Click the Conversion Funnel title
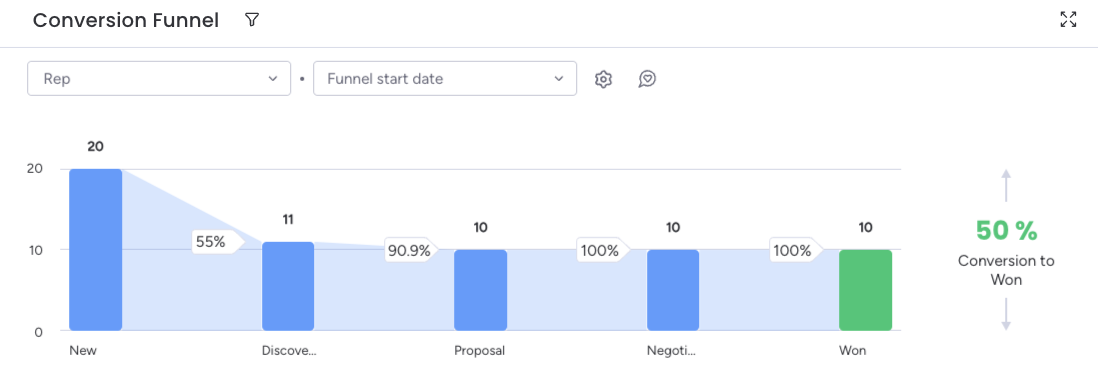The image size is (1098, 385). point(126,20)
